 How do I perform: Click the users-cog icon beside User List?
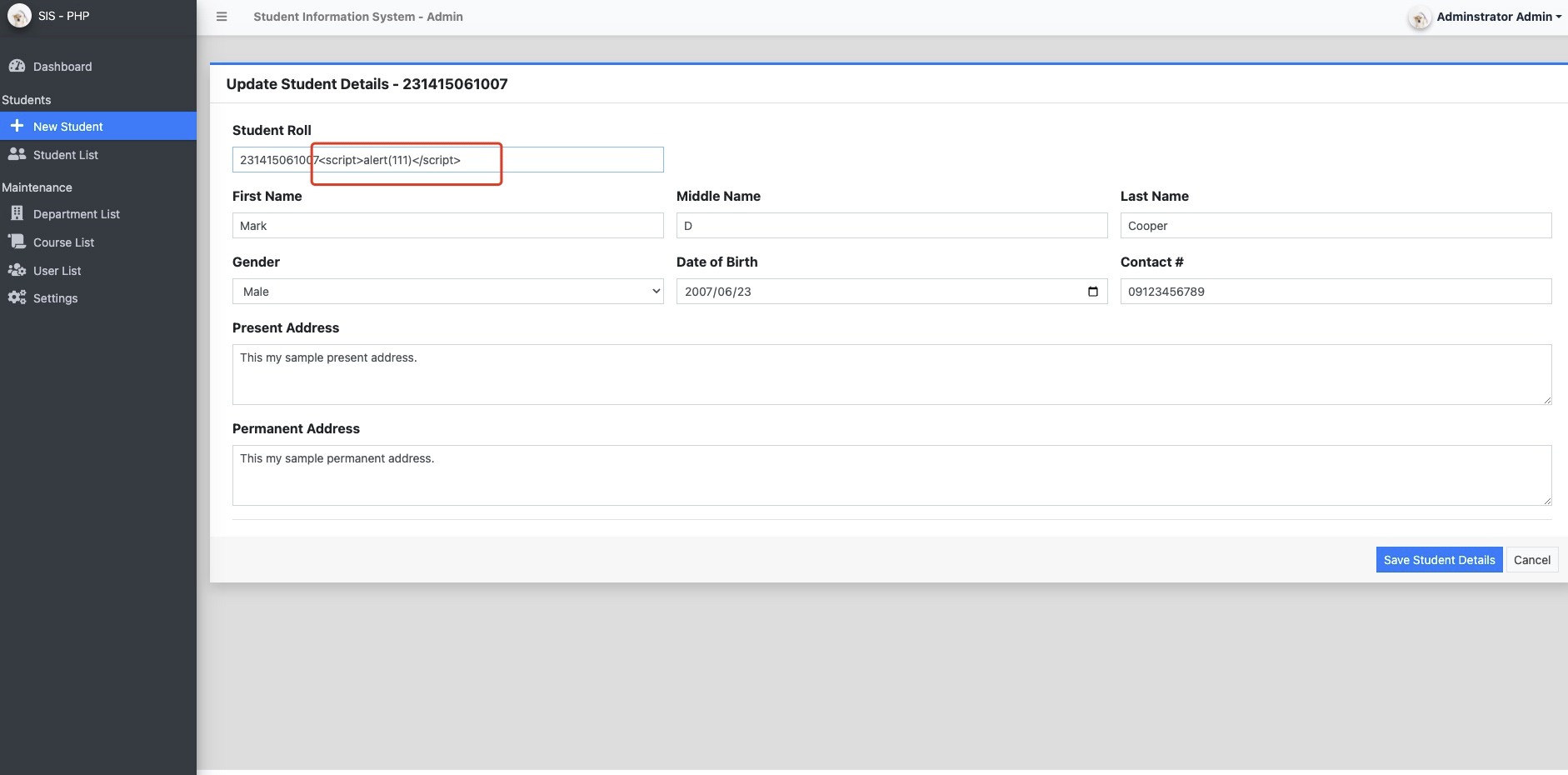click(17, 270)
